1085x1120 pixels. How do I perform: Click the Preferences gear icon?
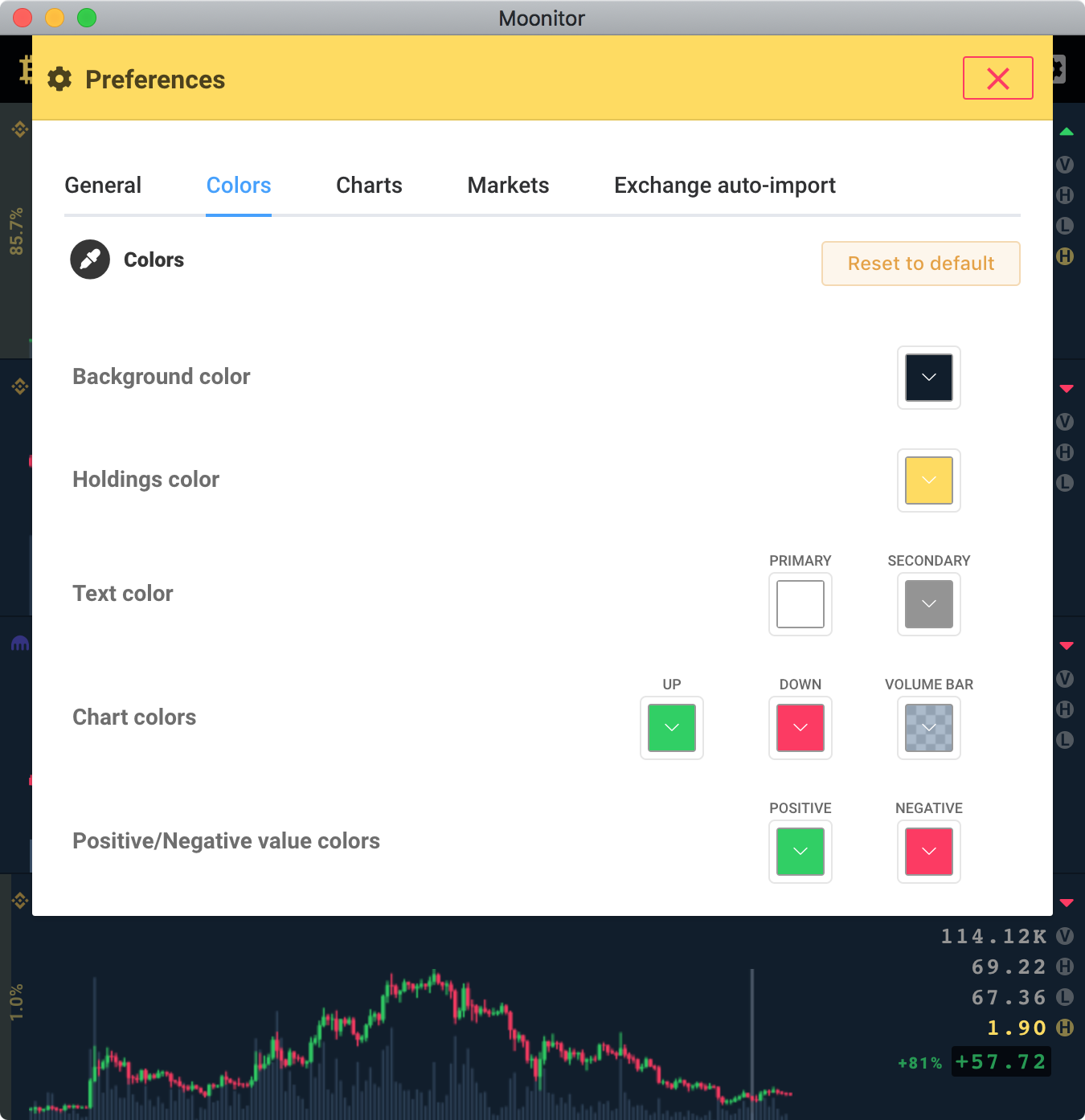point(59,79)
